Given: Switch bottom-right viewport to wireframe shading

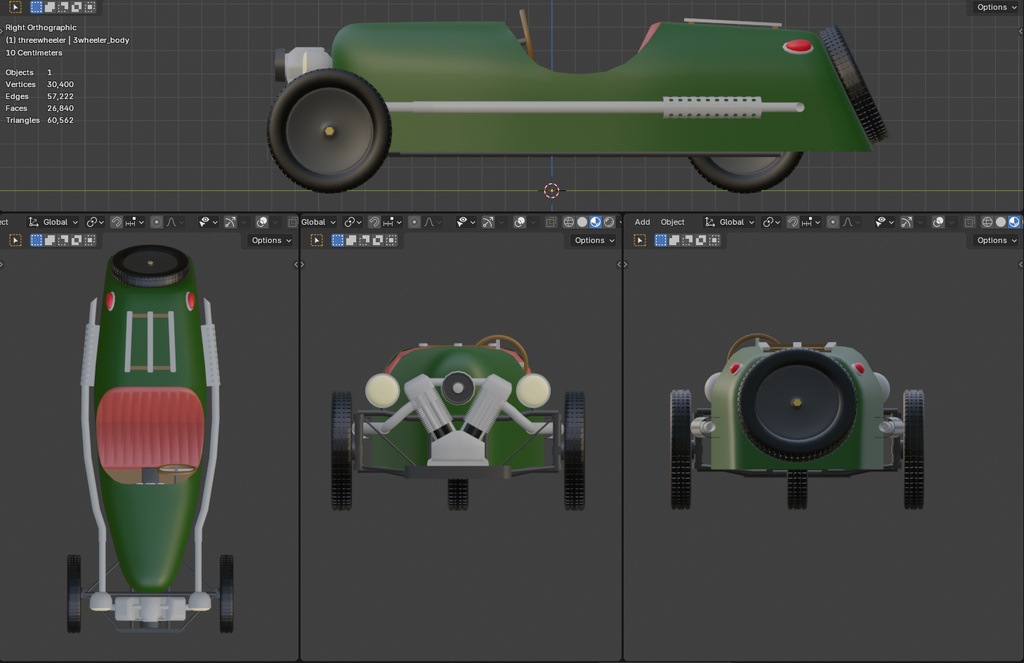Looking at the screenshot, I should (987, 222).
